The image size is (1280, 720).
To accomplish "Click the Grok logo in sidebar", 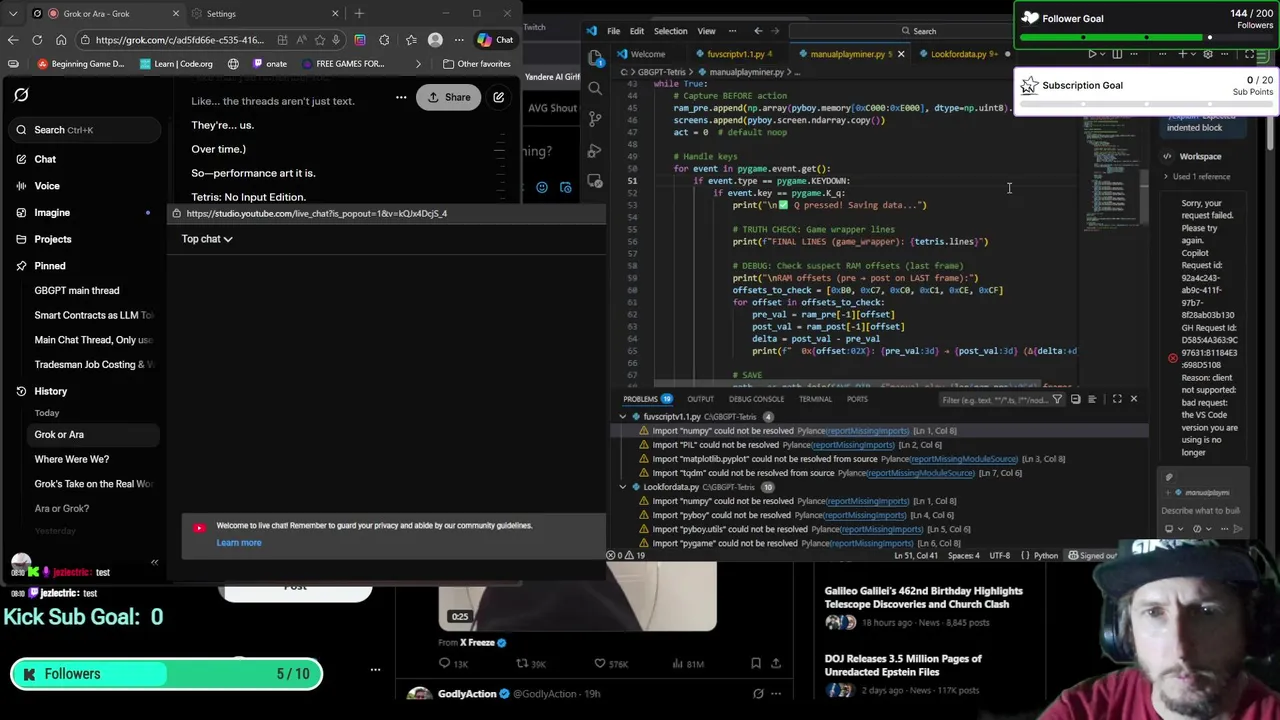I will coord(21,95).
